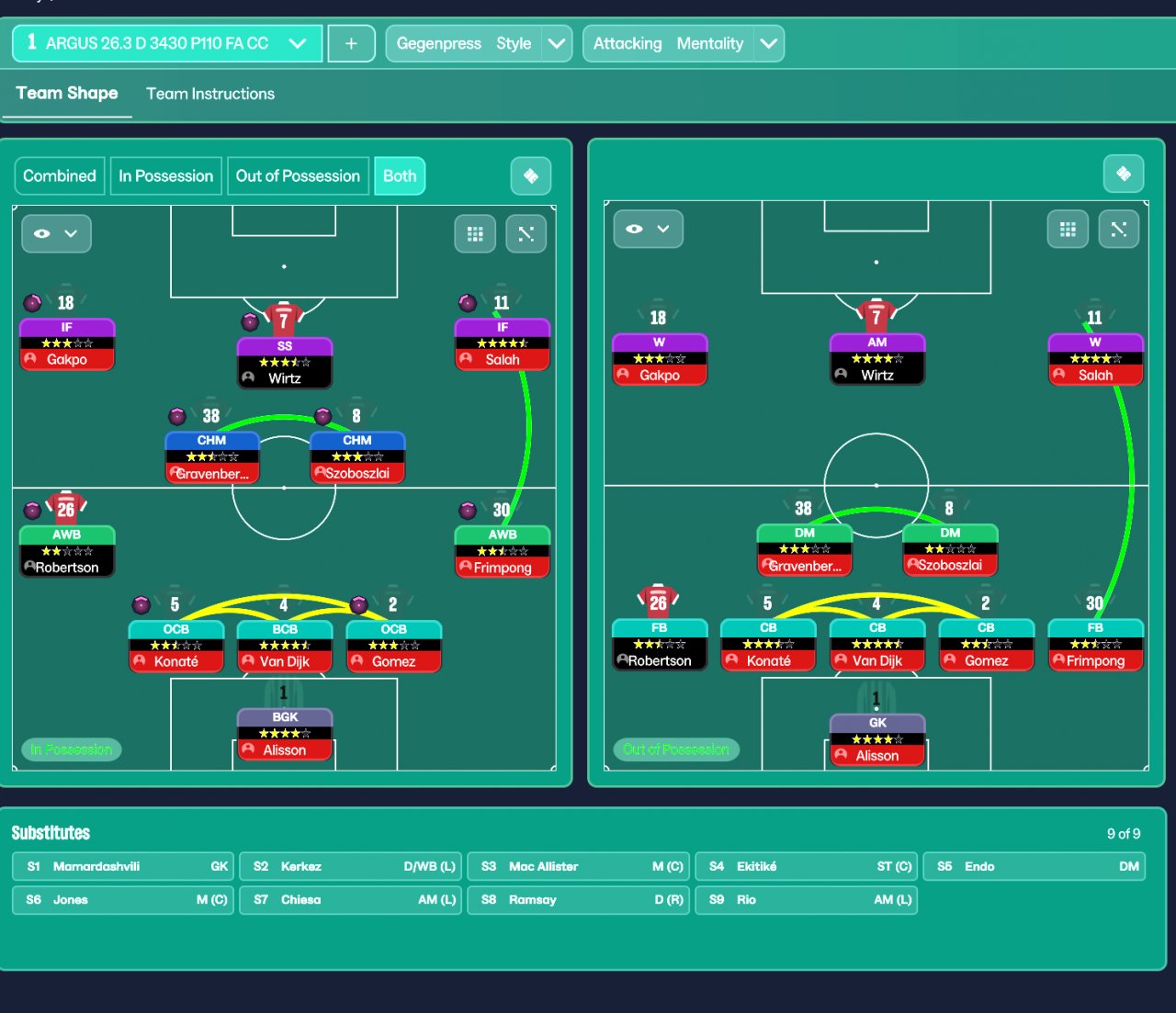Click Robertson's number 26 shirt above the FB role
The image size is (1176, 1013).
[658, 602]
